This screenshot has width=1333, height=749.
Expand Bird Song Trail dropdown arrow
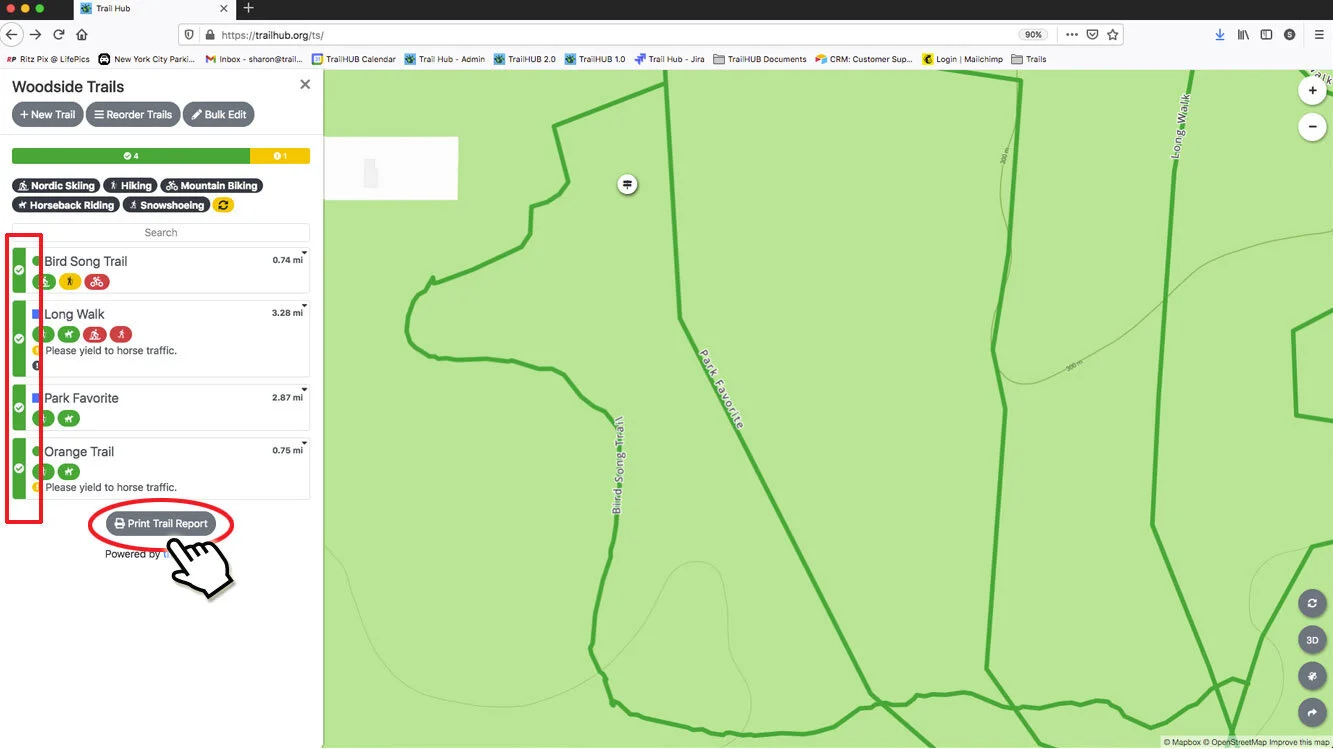304,253
